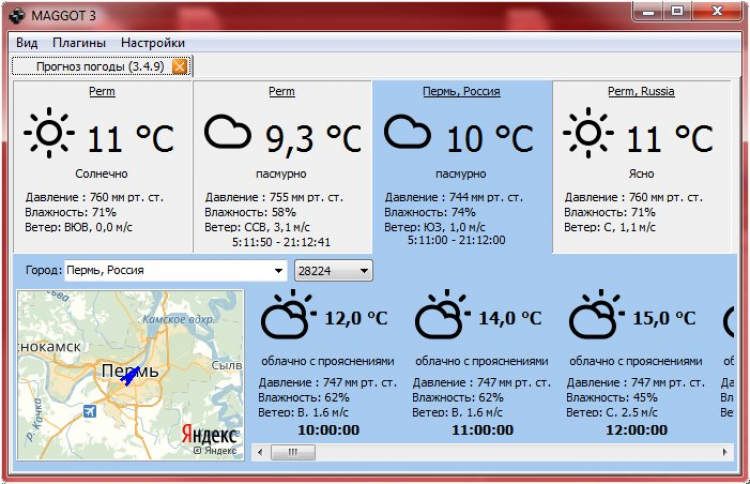
Task: Click Ветер: ССВ, 3,1 м/с
Action: (x=257, y=227)
